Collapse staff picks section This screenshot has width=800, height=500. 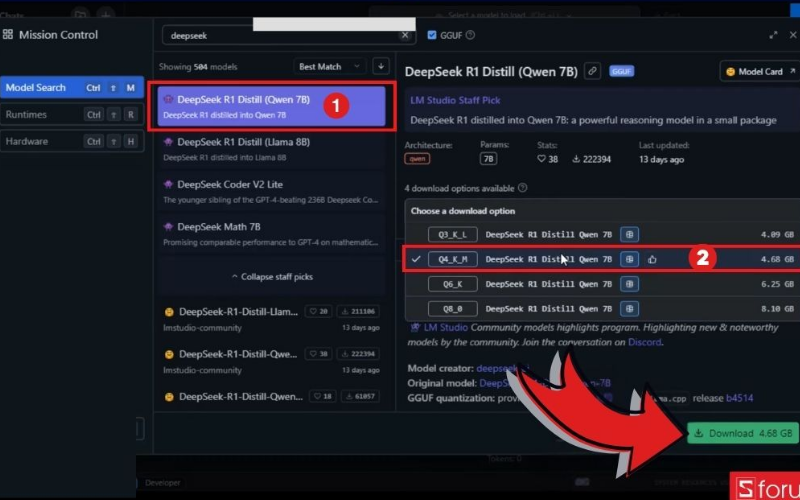[x=272, y=277]
